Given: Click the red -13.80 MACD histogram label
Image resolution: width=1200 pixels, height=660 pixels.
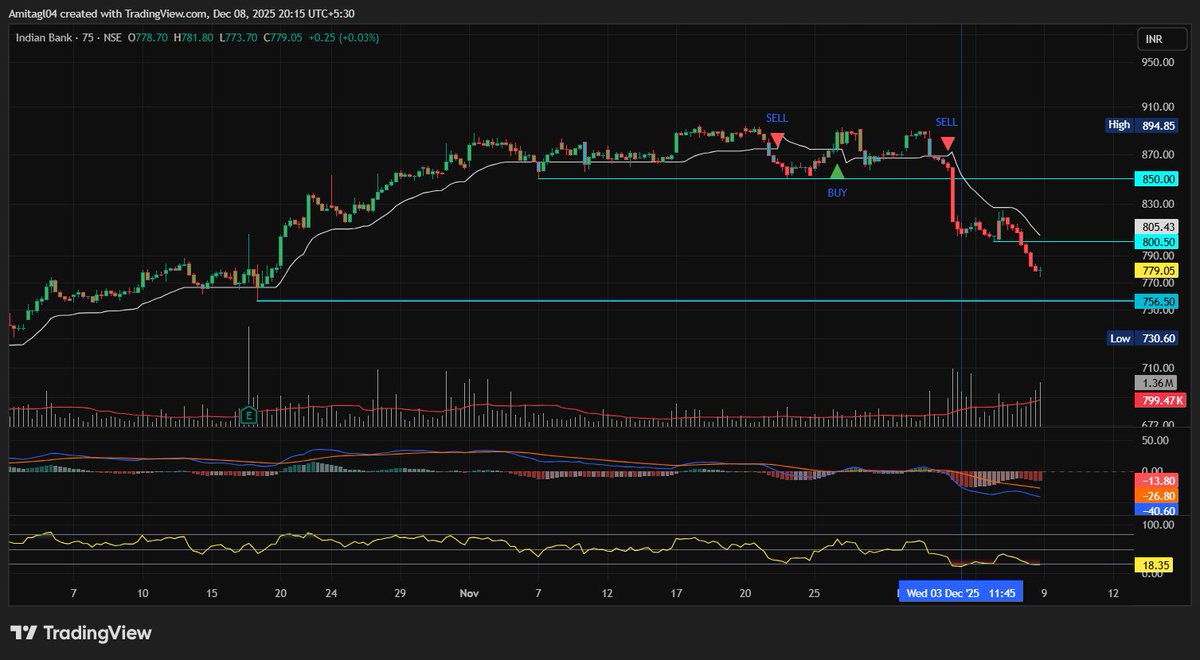Looking at the screenshot, I should pyautogui.click(x=1157, y=481).
